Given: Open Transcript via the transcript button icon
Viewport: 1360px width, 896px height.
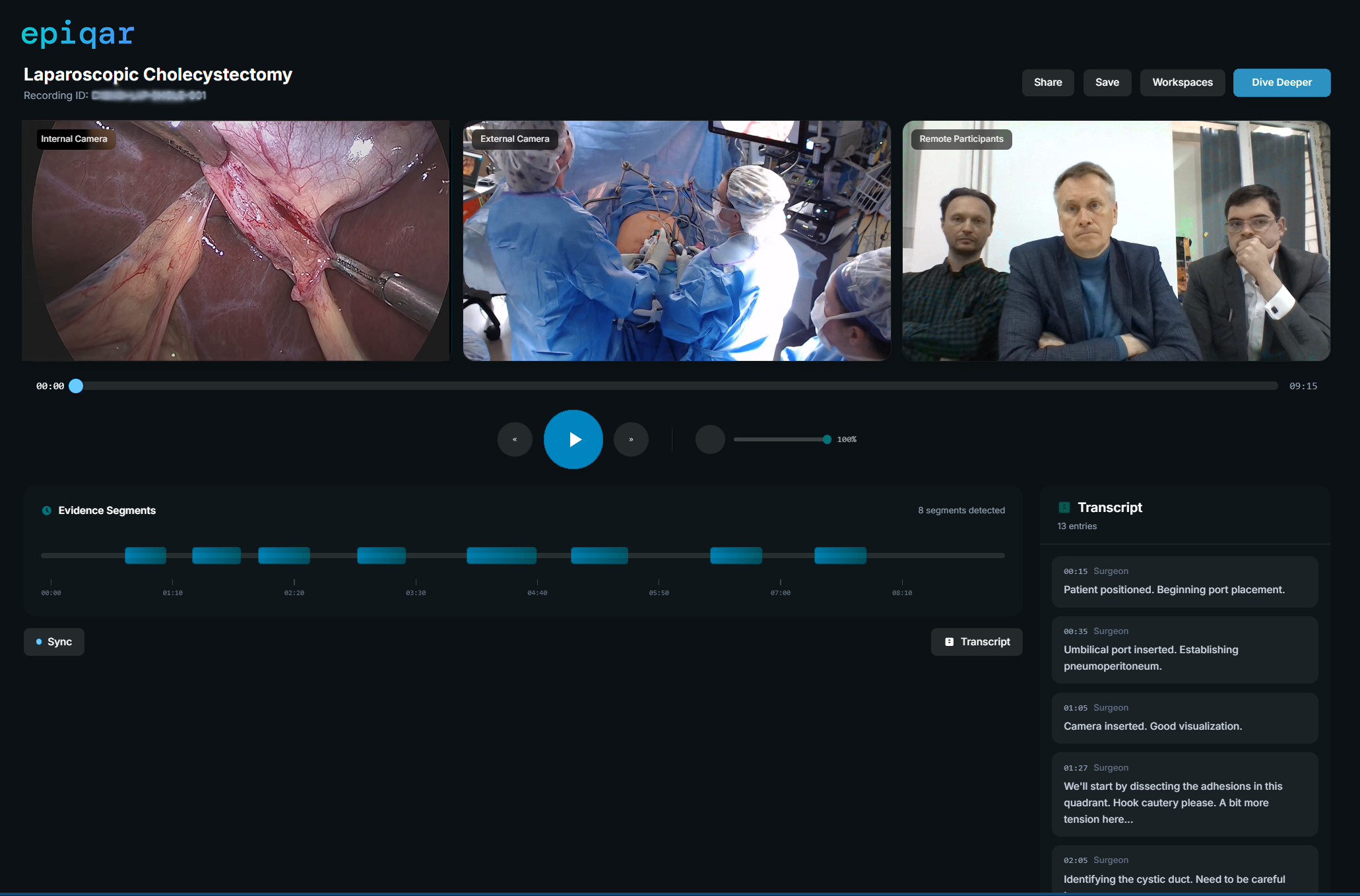Looking at the screenshot, I should [x=950, y=641].
